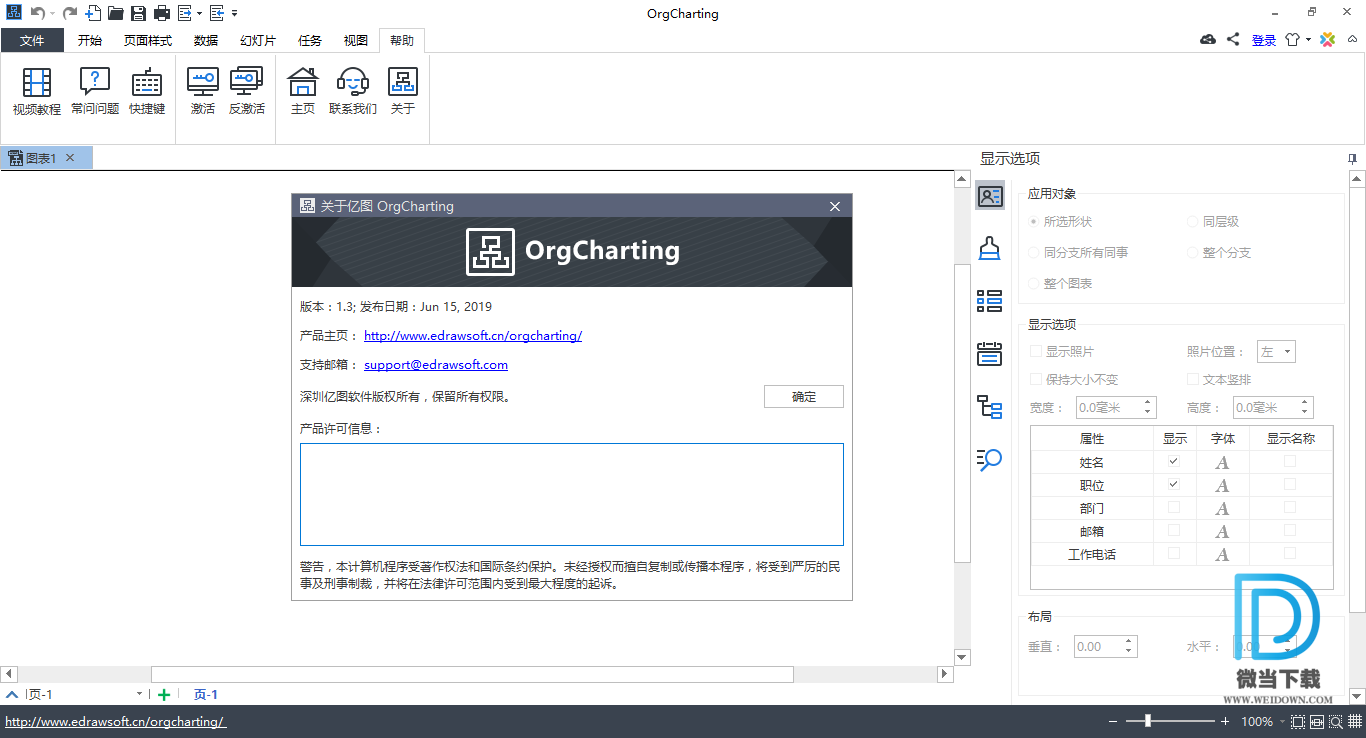The height and width of the screenshot is (738, 1366).
Task: Select the 所选形状 radio button
Action: (x=1034, y=221)
